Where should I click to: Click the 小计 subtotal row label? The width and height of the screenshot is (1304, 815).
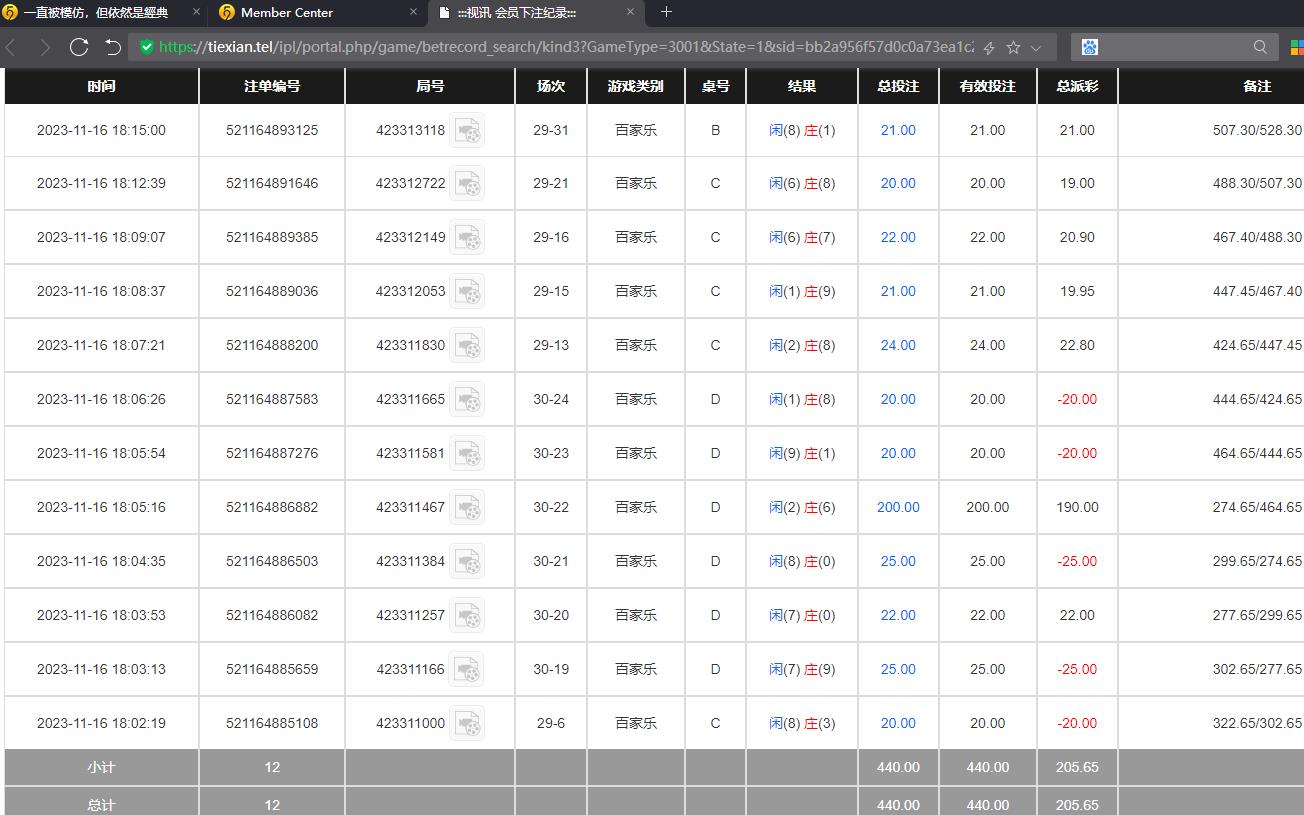tap(101, 768)
